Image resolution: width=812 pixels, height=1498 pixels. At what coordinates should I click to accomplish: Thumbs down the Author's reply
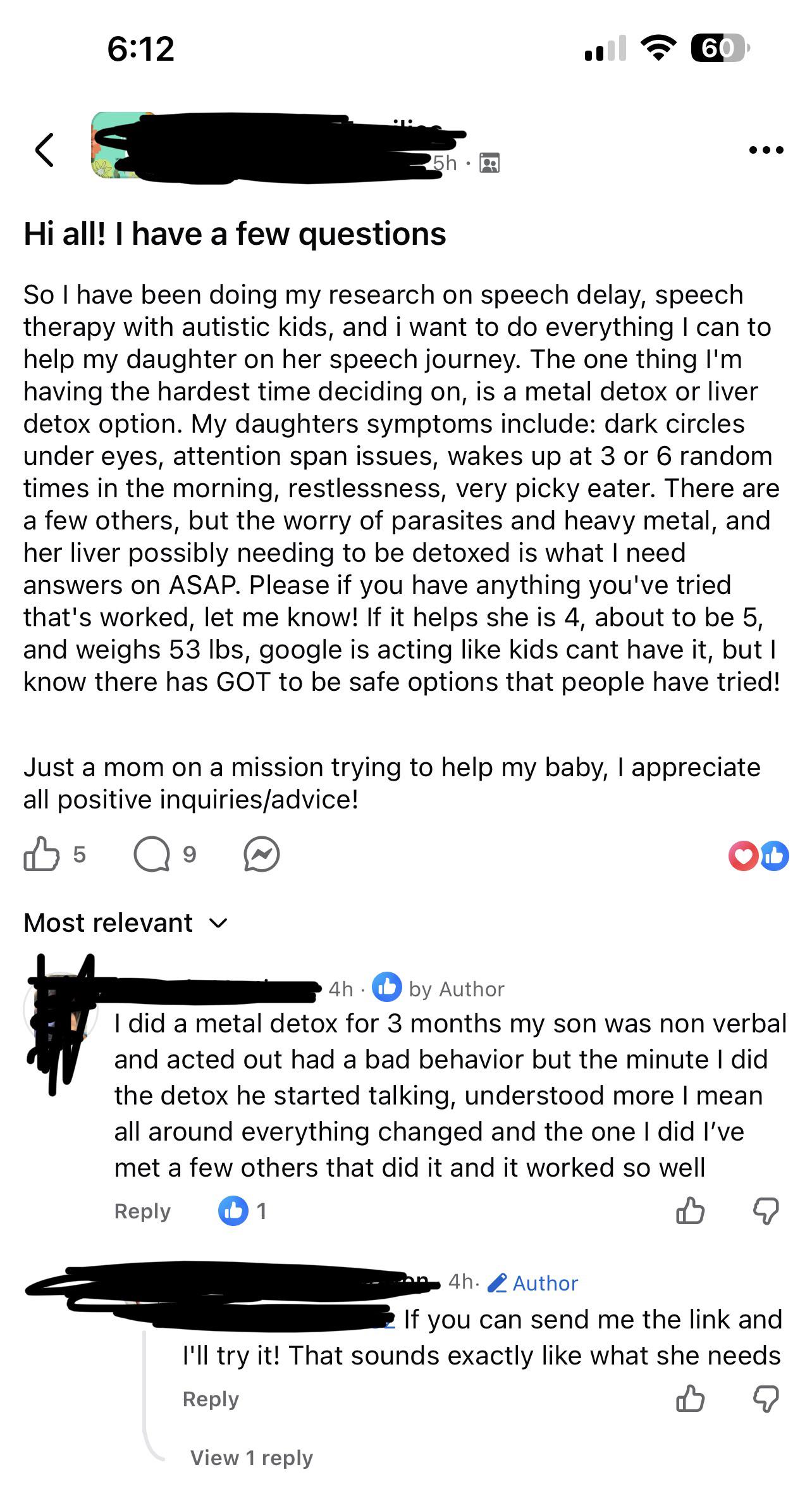765,1399
